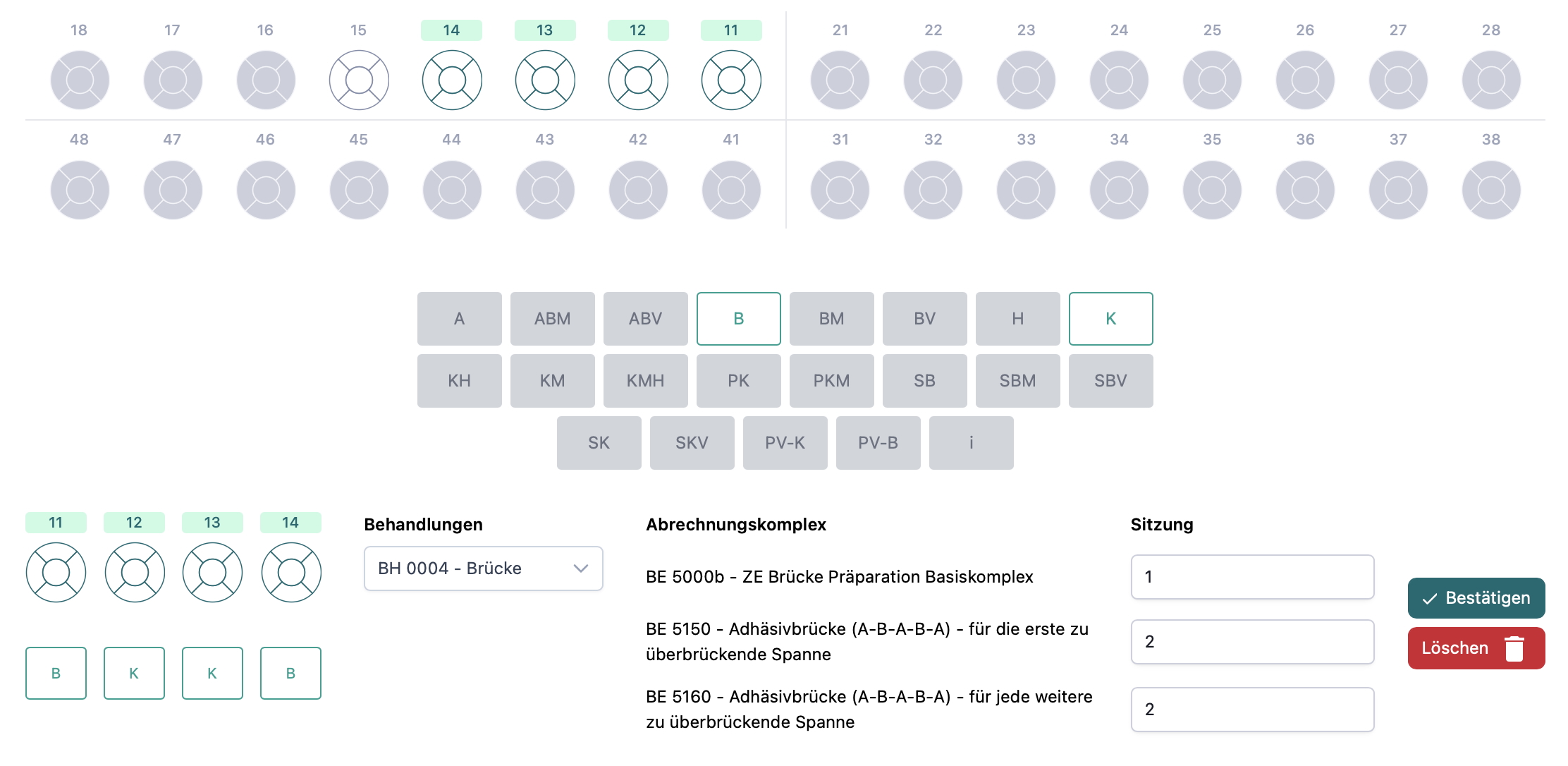Open the Behandlungen dropdown BH 0004 - Brücke
This screenshot has height=766, width=1568.
click(483, 569)
